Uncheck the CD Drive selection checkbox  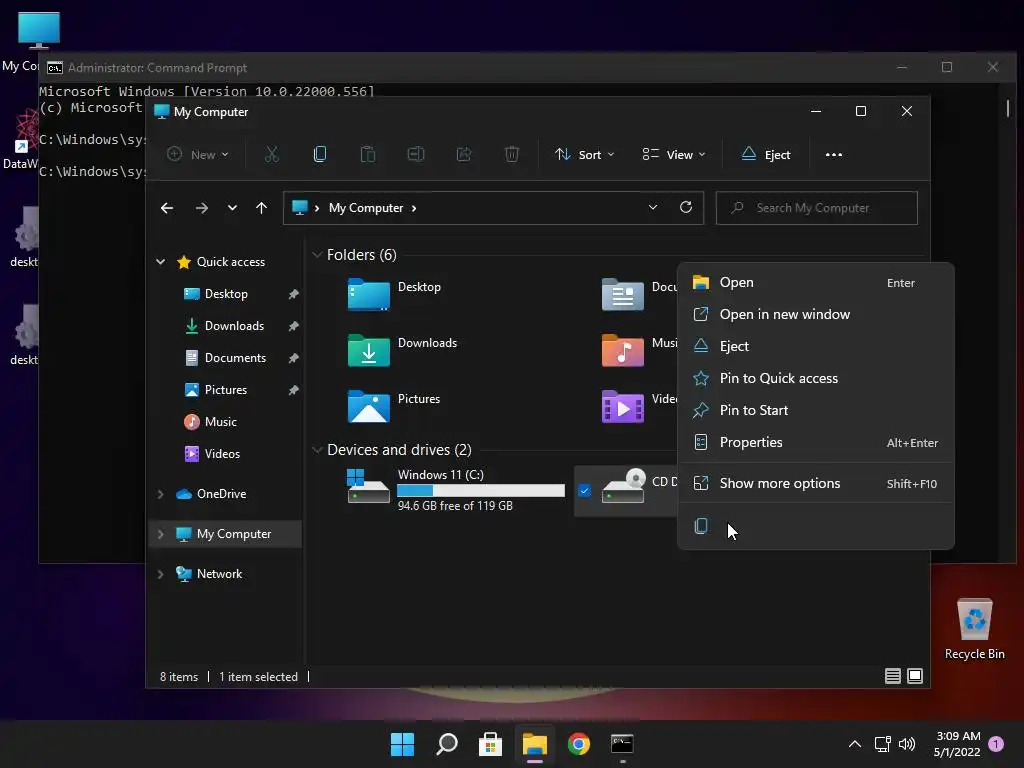coord(584,490)
